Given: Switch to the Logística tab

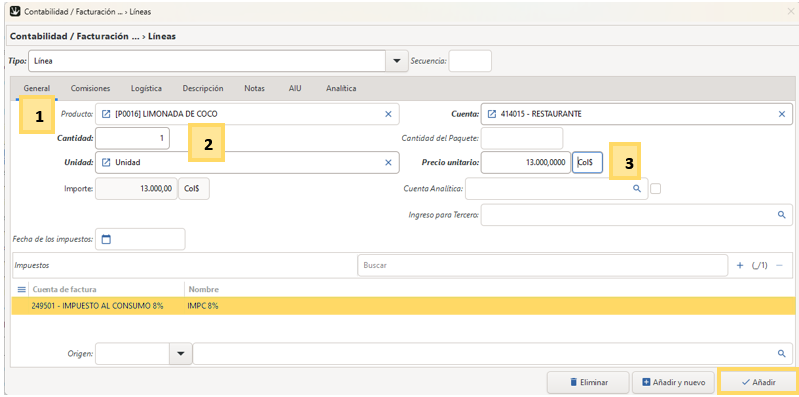Looking at the screenshot, I should click(146, 88).
